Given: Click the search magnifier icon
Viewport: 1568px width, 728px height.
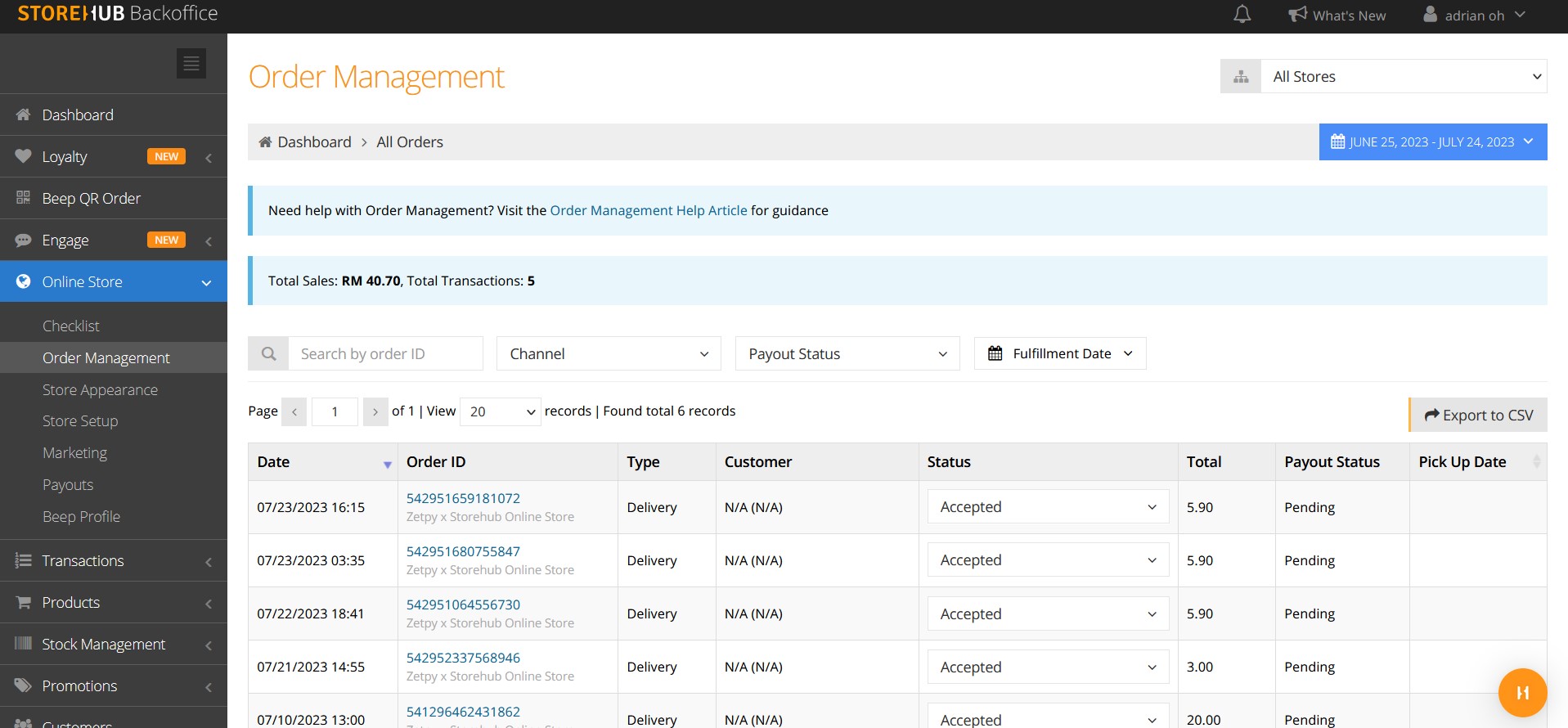Looking at the screenshot, I should [268, 353].
